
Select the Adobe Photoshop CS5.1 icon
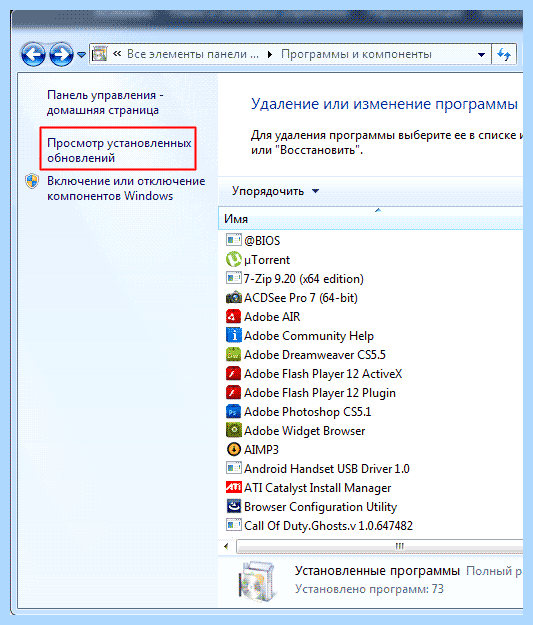[234, 411]
